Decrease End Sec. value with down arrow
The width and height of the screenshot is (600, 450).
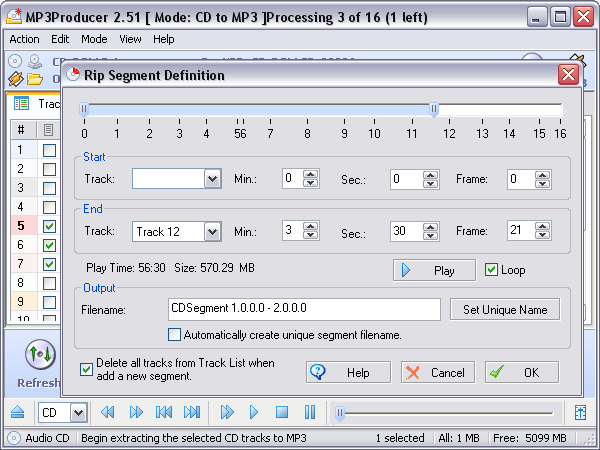430,235
